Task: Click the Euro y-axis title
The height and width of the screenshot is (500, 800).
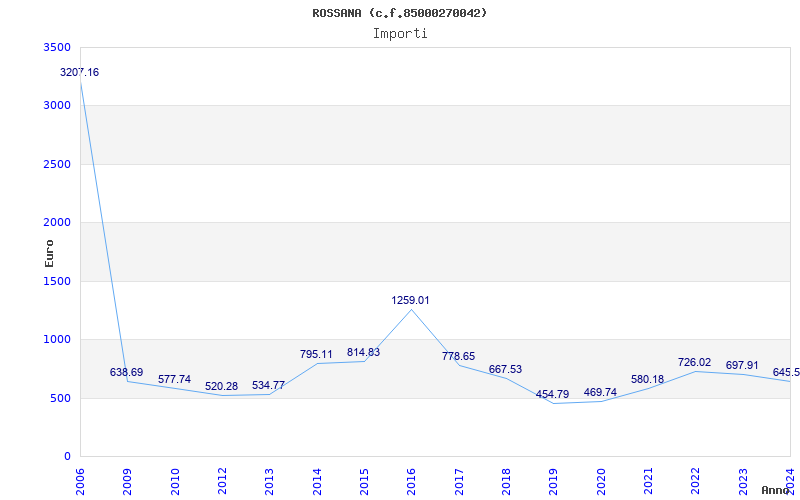Action: click(49, 253)
